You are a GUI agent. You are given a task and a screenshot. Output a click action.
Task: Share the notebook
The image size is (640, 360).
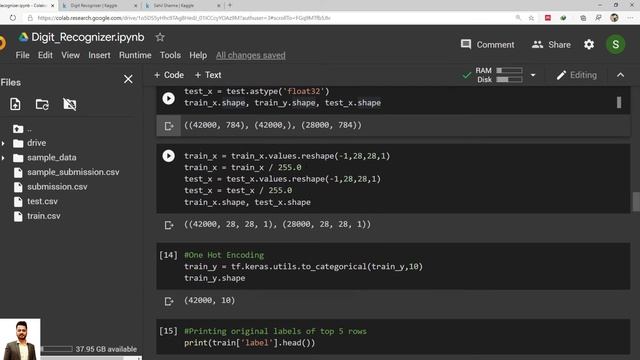click(x=551, y=44)
